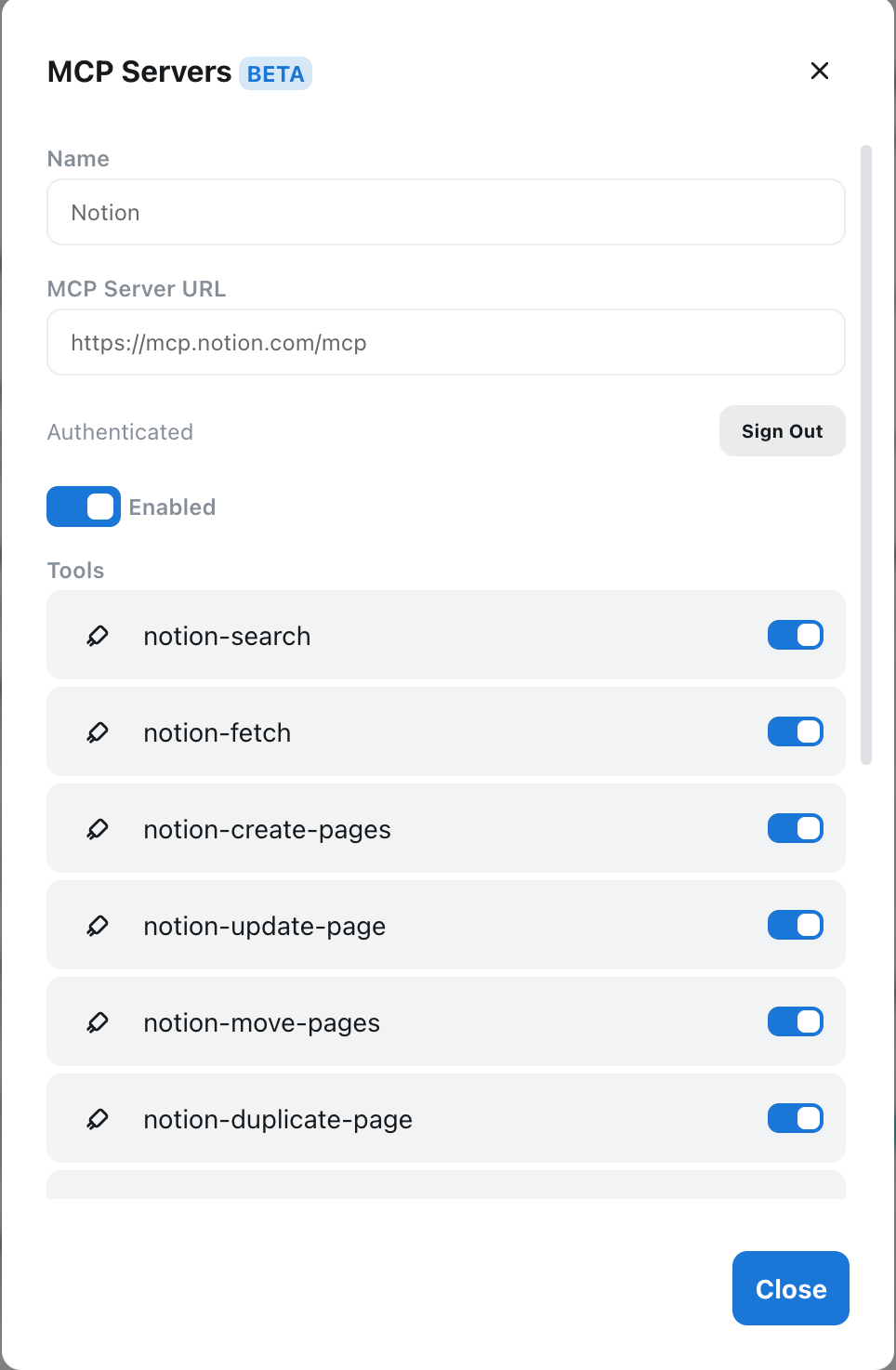Select the notion-fetch tool name
Screen dimensions: 896x1370
[x=217, y=732]
